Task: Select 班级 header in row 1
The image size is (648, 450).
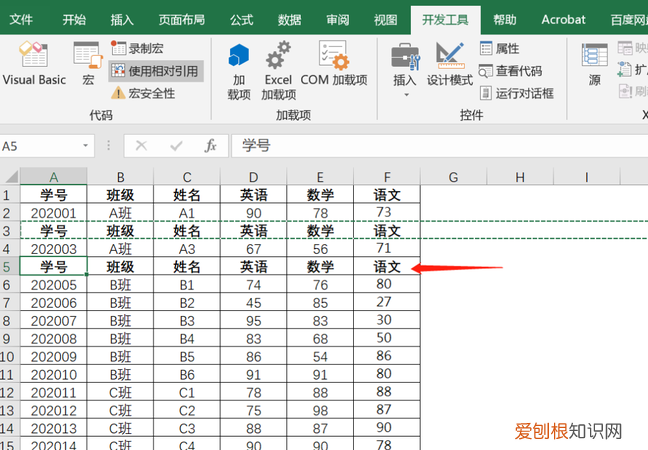Action: click(x=120, y=195)
